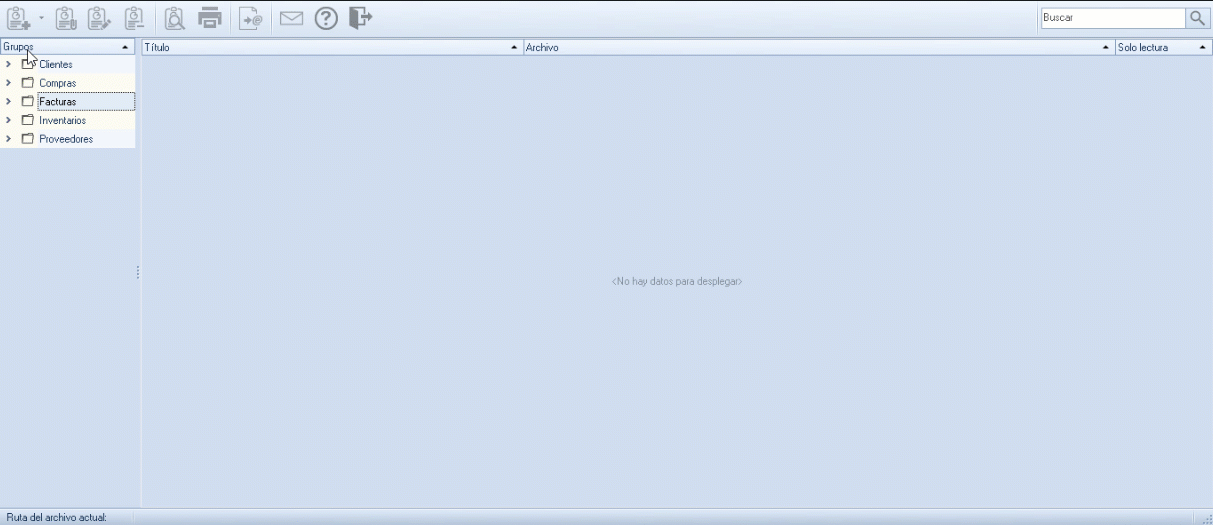Click the edit report pencil icon
1213x525 pixels.
[98, 18]
